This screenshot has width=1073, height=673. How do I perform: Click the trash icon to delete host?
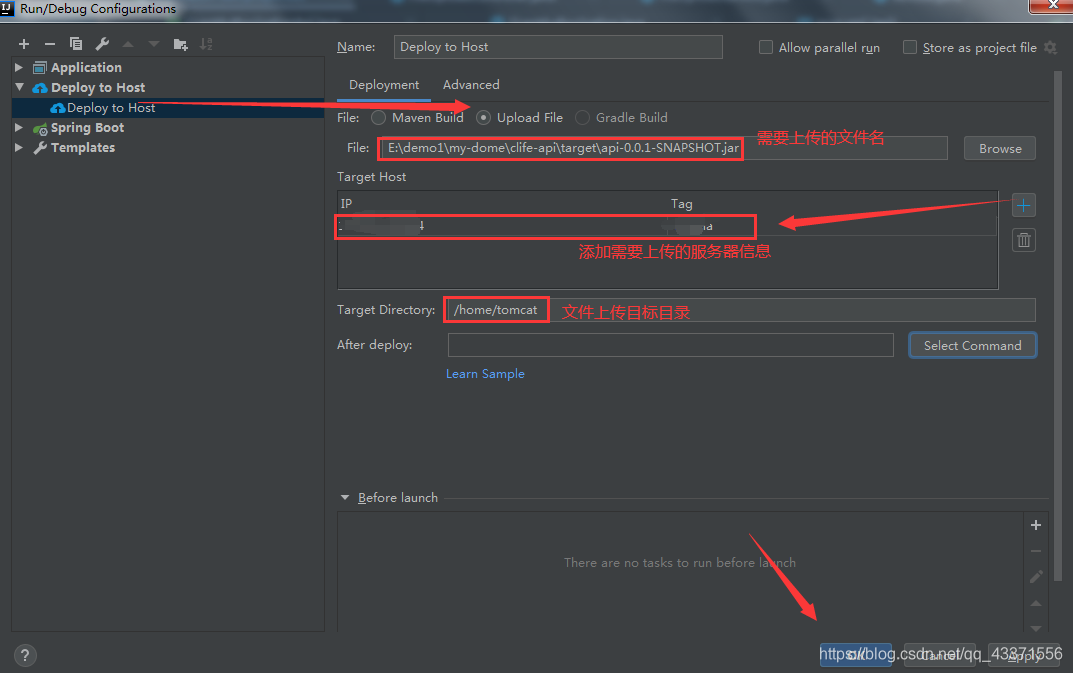[x=1024, y=240]
